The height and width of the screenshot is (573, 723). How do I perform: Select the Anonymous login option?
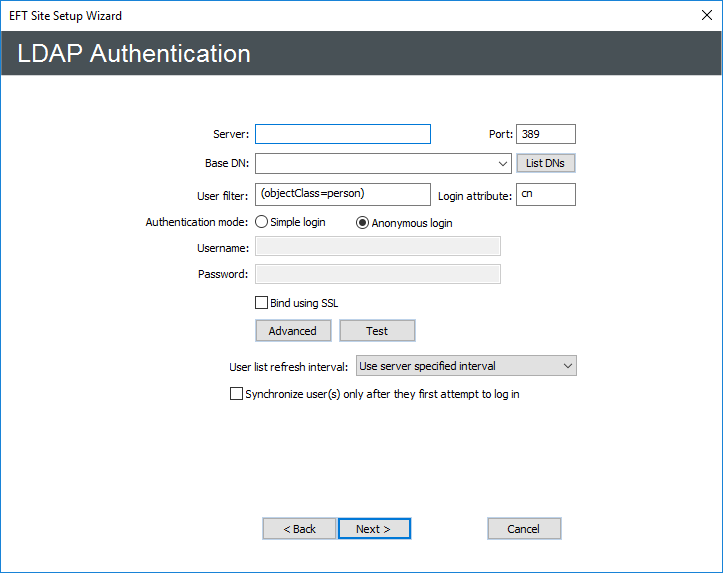point(363,223)
